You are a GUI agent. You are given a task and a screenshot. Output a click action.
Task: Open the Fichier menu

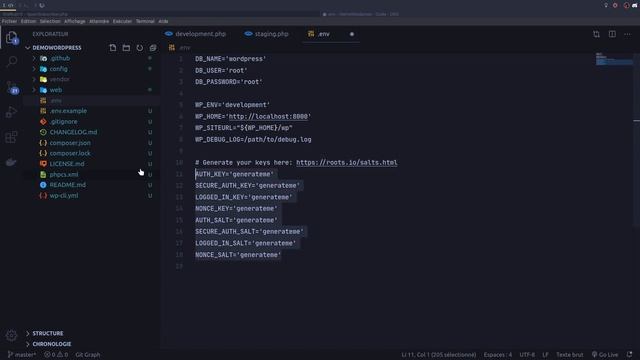9,21
